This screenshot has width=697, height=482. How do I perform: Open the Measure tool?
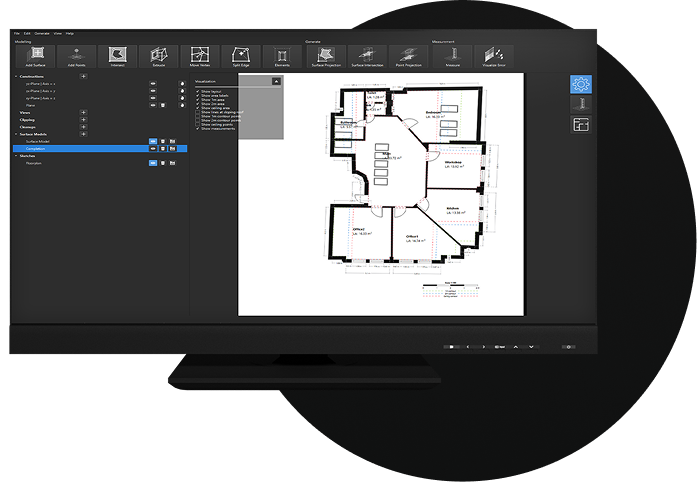point(453,55)
